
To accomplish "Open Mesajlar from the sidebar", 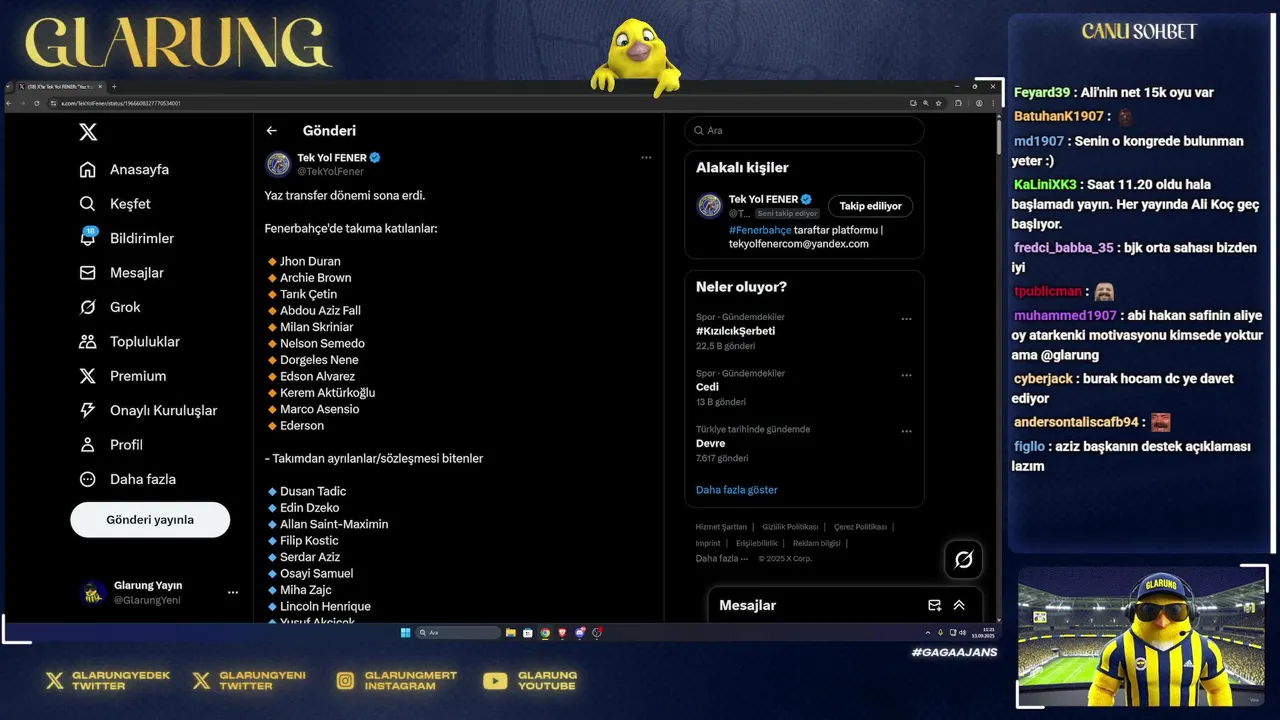I will (121, 273).
